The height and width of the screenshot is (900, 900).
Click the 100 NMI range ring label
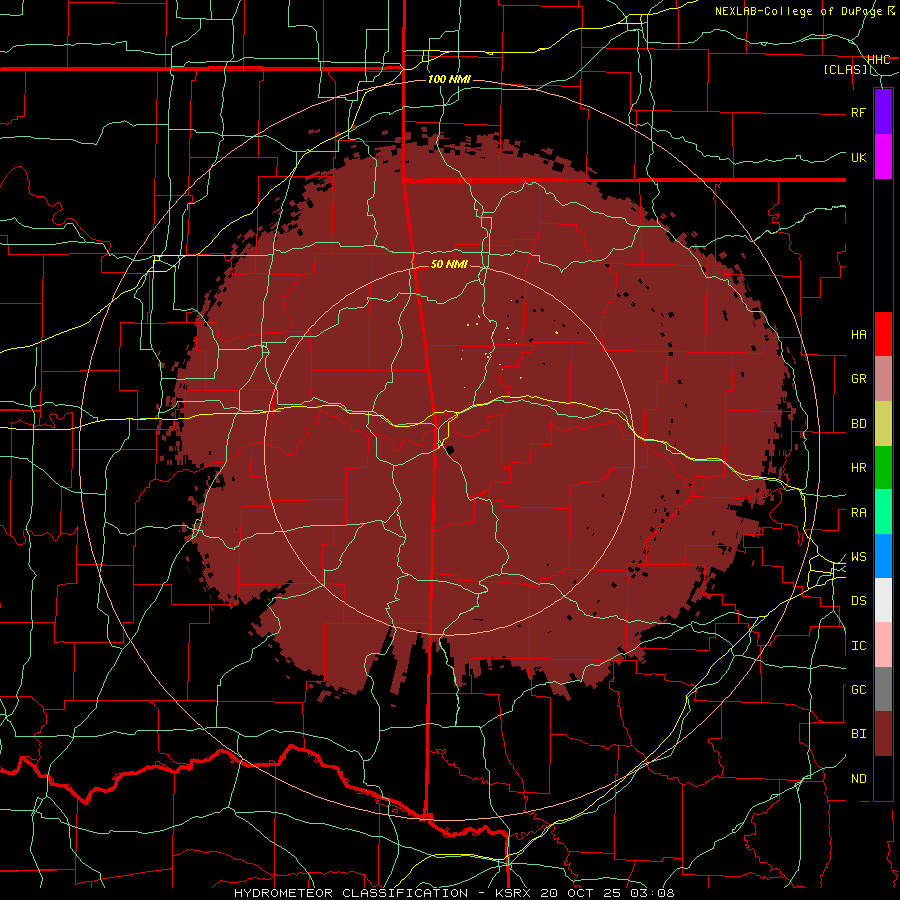[449, 79]
